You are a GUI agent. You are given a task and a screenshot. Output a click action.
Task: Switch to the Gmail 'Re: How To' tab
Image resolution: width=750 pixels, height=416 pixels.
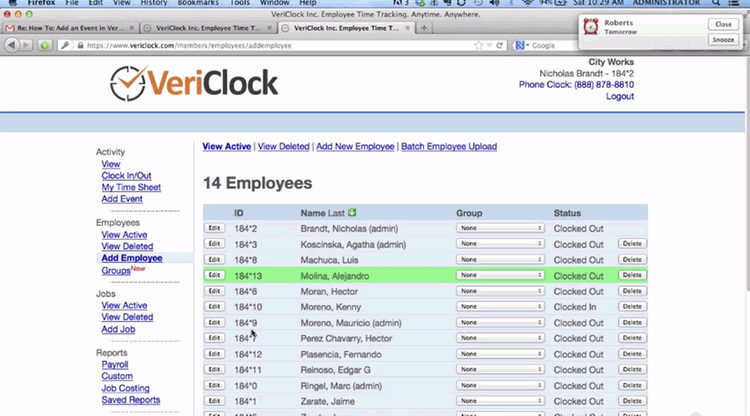pyautogui.click(x=70, y=27)
